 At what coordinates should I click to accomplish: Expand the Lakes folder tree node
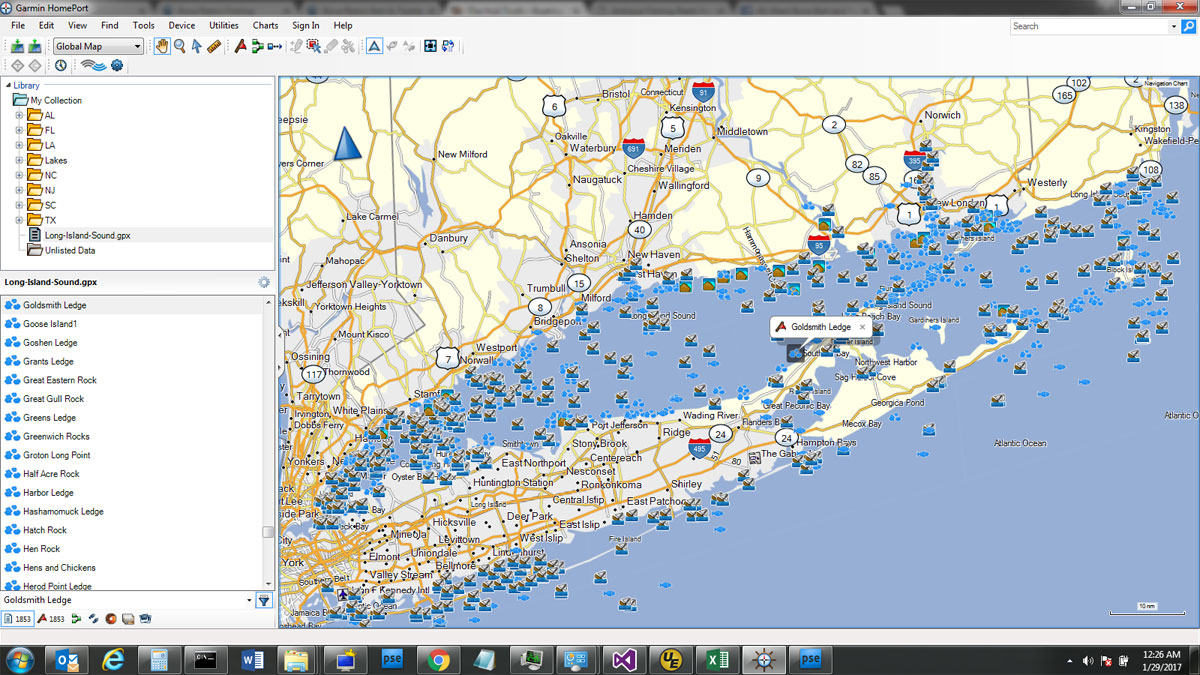[19, 160]
